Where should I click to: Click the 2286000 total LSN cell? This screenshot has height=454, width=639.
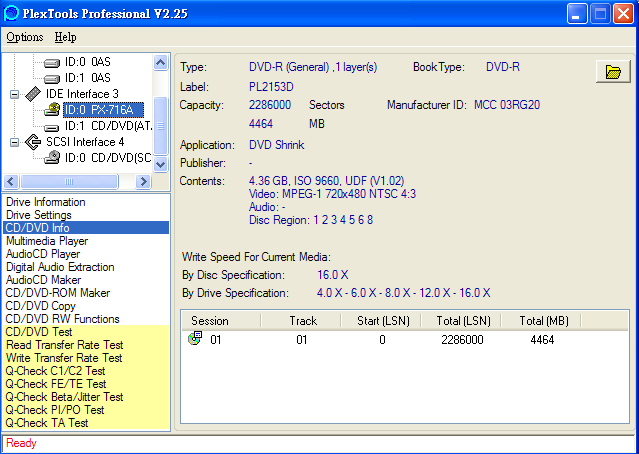462,339
